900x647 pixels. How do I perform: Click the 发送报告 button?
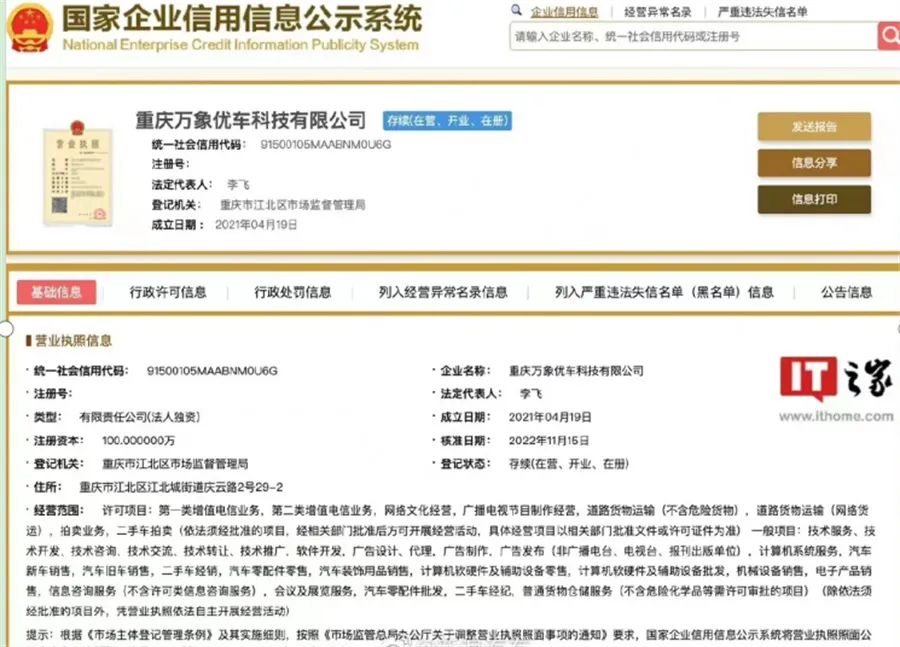click(813, 127)
